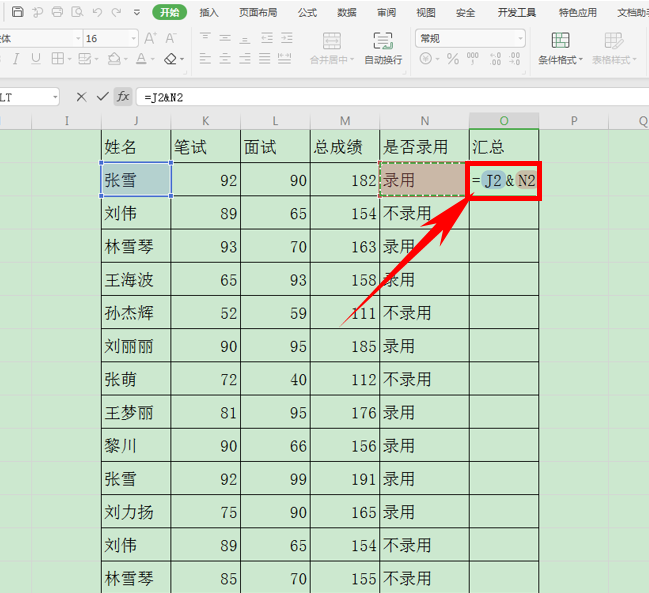Click the 是否录用 header cell
Screen dimensions: 649x593
click(424, 146)
